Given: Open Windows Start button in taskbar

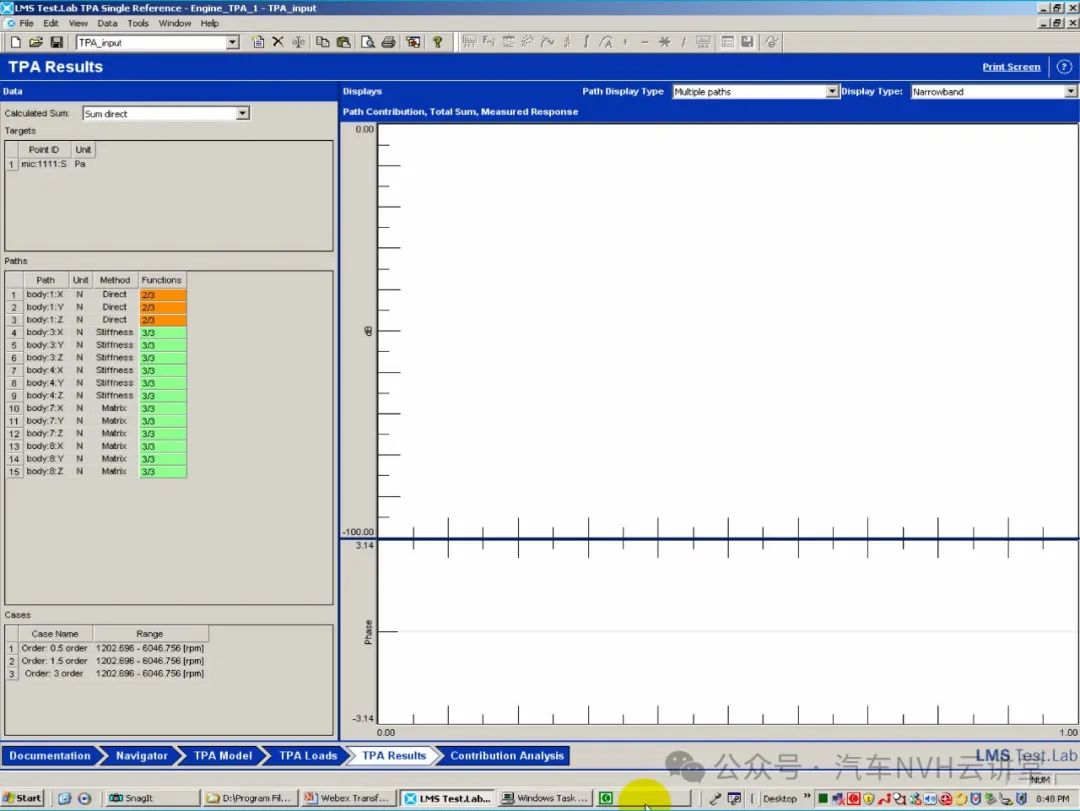Looking at the screenshot, I should [x=24, y=798].
